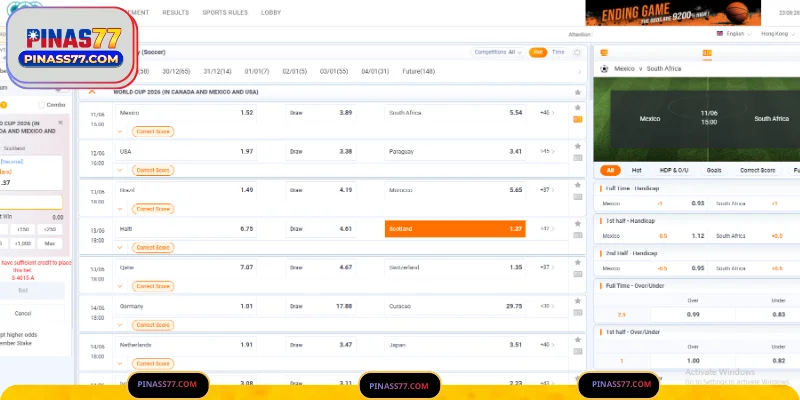
Task: Open scoreboard icon for USA match row
Action: click(x=578, y=158)
